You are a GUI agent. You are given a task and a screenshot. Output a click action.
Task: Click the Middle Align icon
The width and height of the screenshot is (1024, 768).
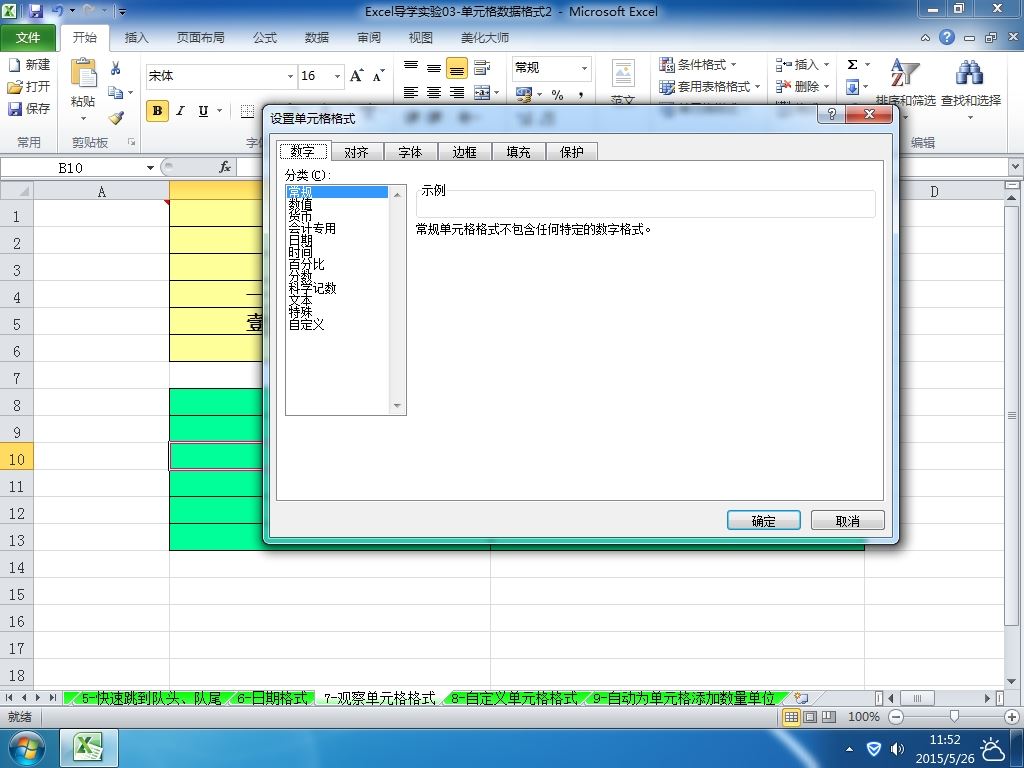point(434,67)
